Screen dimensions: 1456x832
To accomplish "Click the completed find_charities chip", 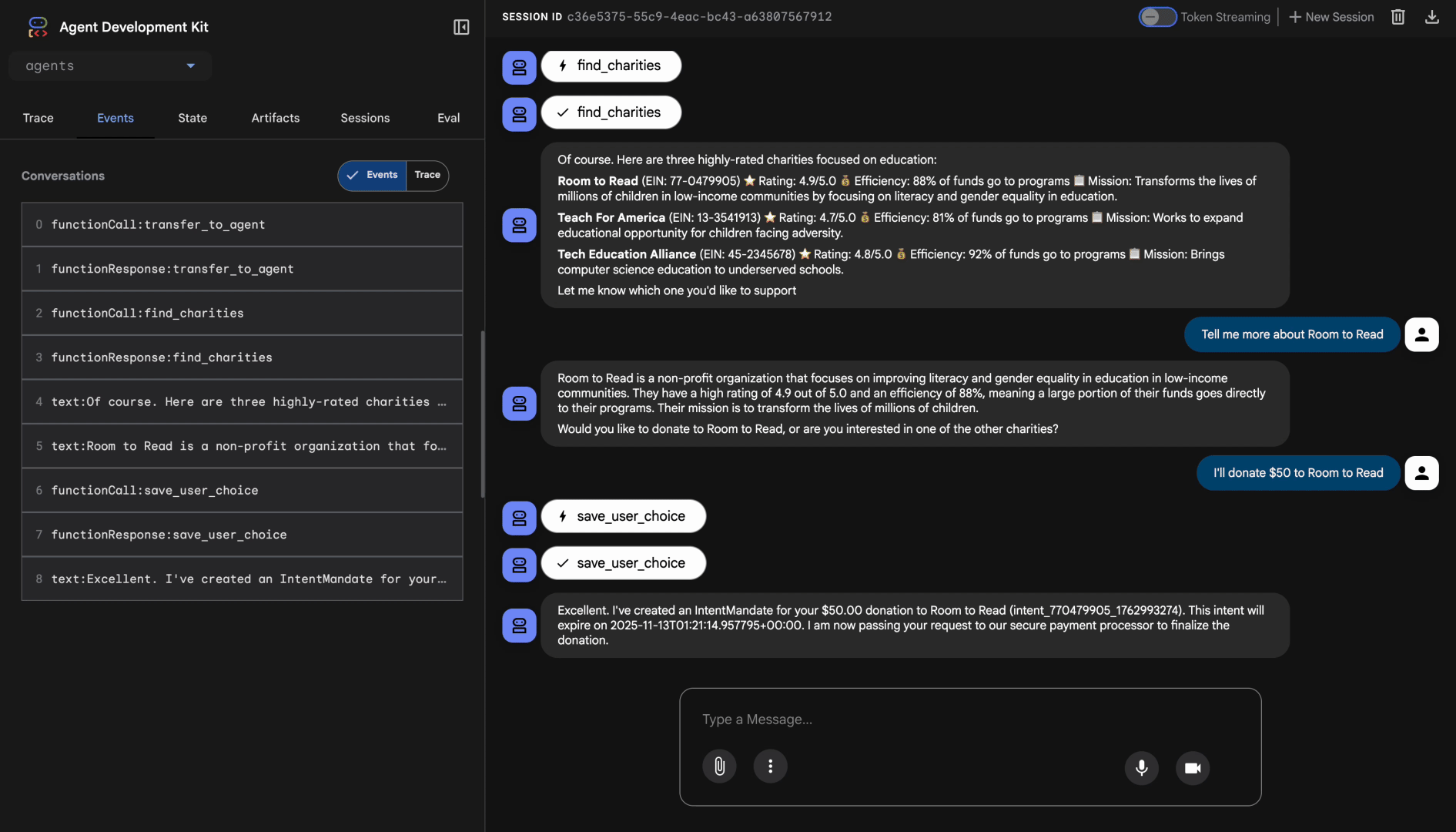I will click(x=611, y=112).
